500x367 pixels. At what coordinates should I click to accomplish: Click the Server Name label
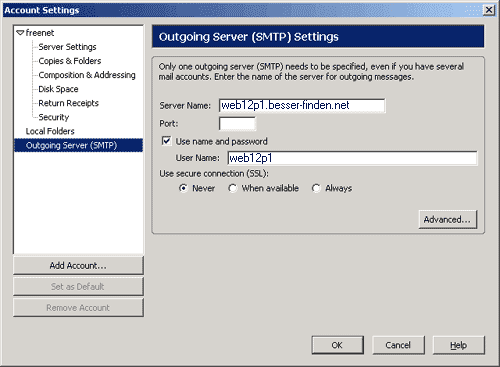click(x=185, y=106)
